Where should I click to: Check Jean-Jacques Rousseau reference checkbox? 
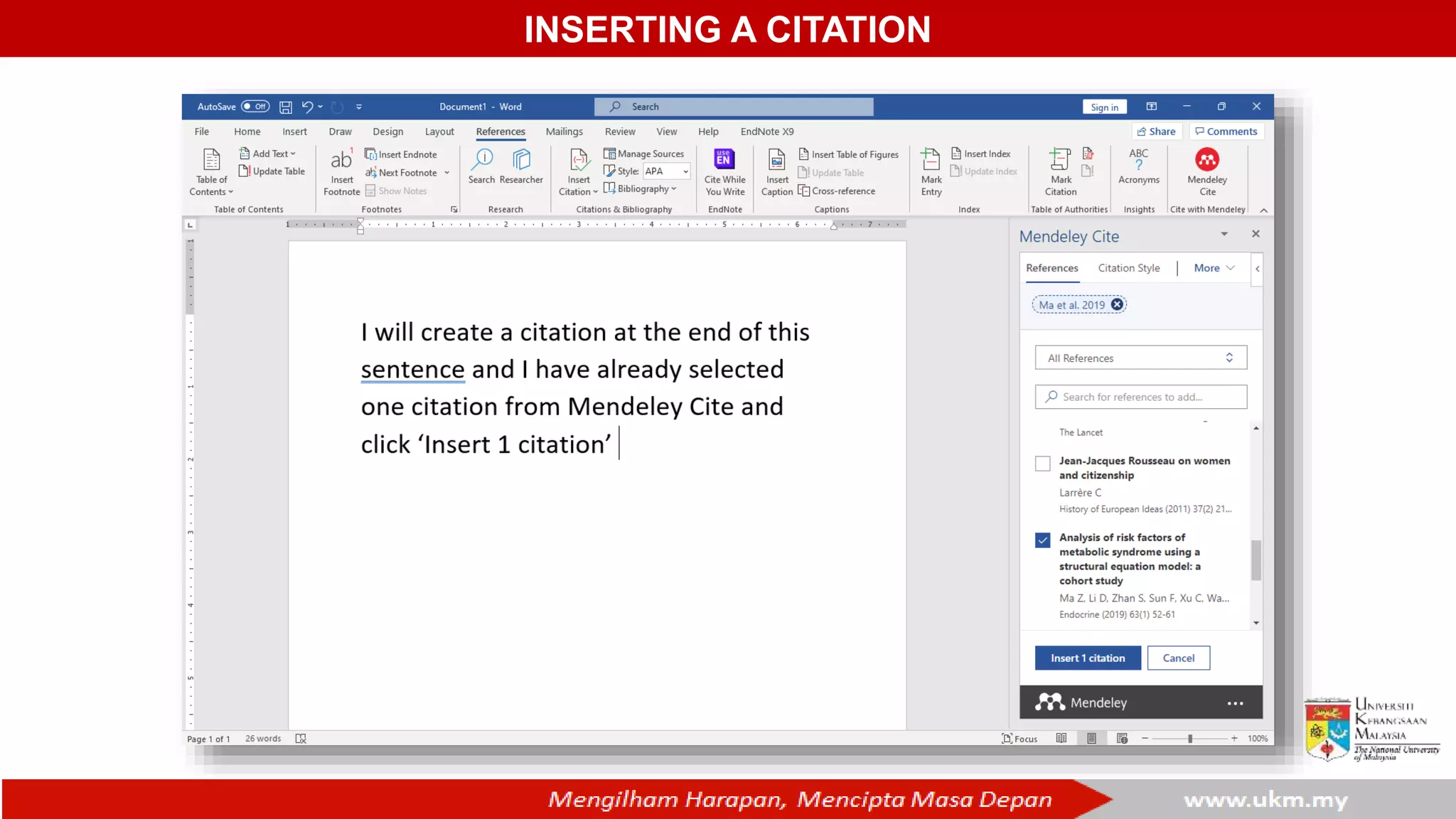(x=1042, y=464)
